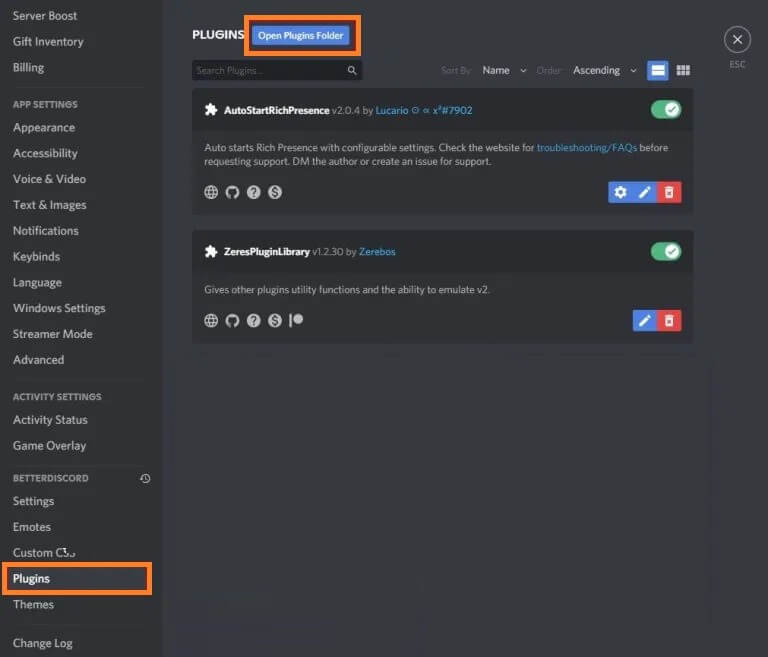
Task: Open BetterDiscord Settings page
Action: coord(33,501)
